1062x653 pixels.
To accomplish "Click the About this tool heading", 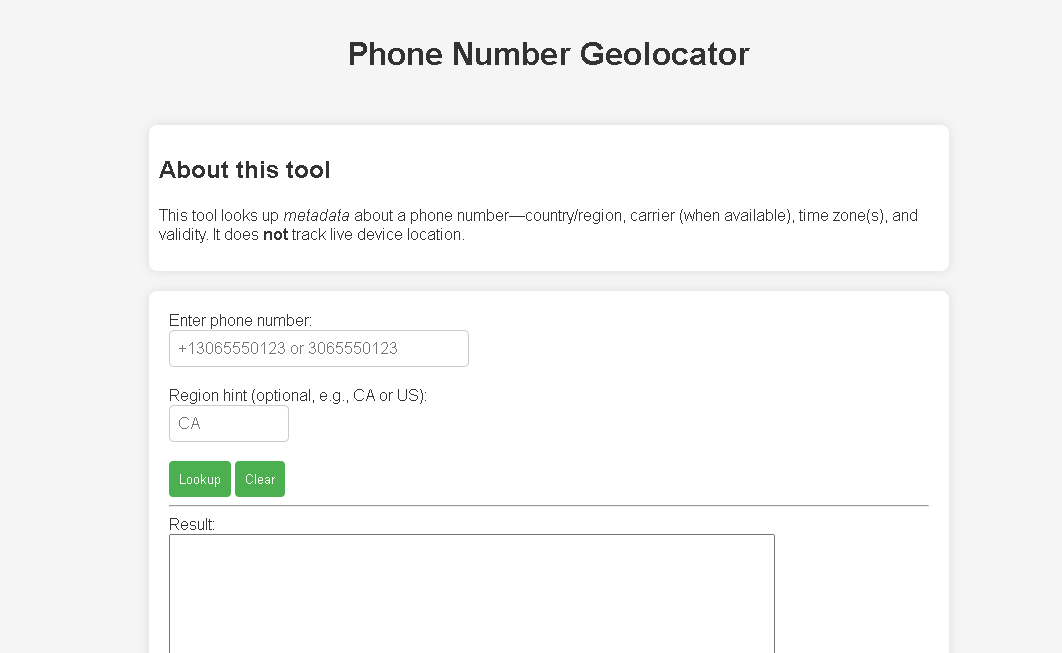I will click(244, 170).
